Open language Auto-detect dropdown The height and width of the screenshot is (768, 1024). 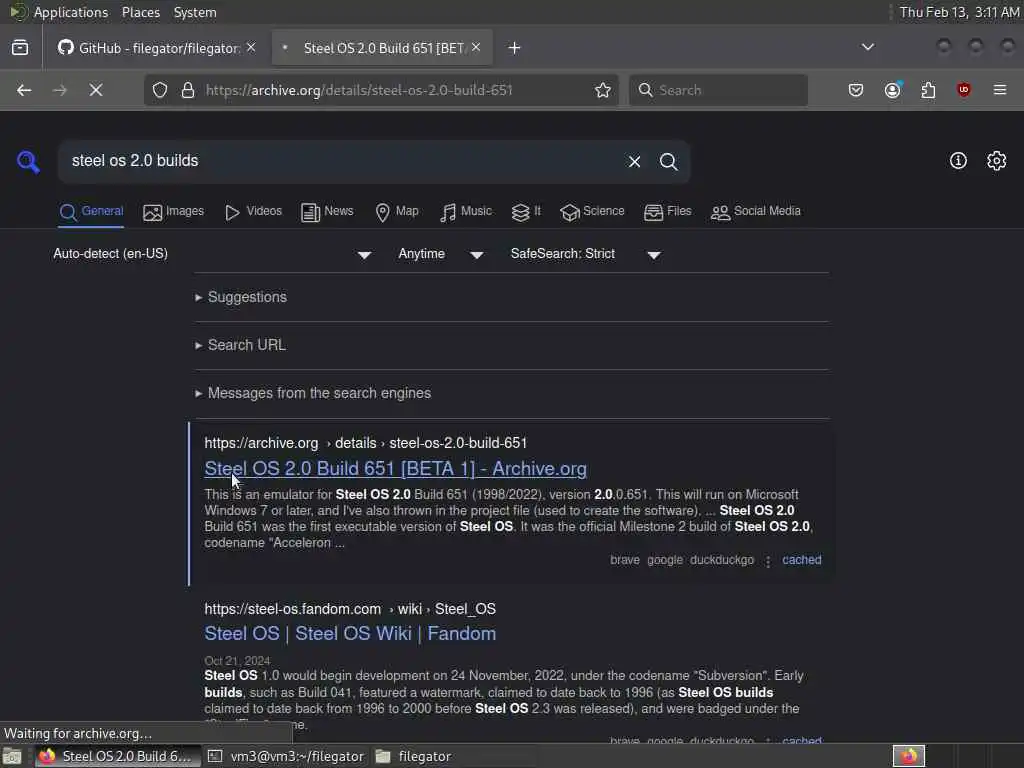pyautogui.click(x=212, y=254)
